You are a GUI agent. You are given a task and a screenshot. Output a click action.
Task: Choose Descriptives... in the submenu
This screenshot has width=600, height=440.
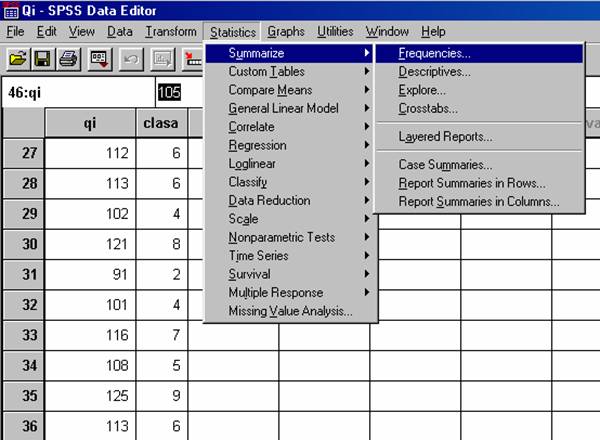(x=434, y=71)
